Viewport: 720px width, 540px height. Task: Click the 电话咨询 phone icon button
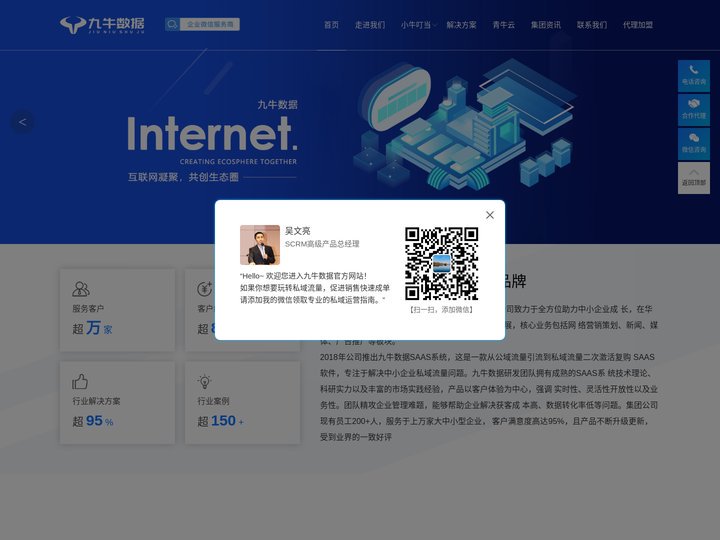694,75
